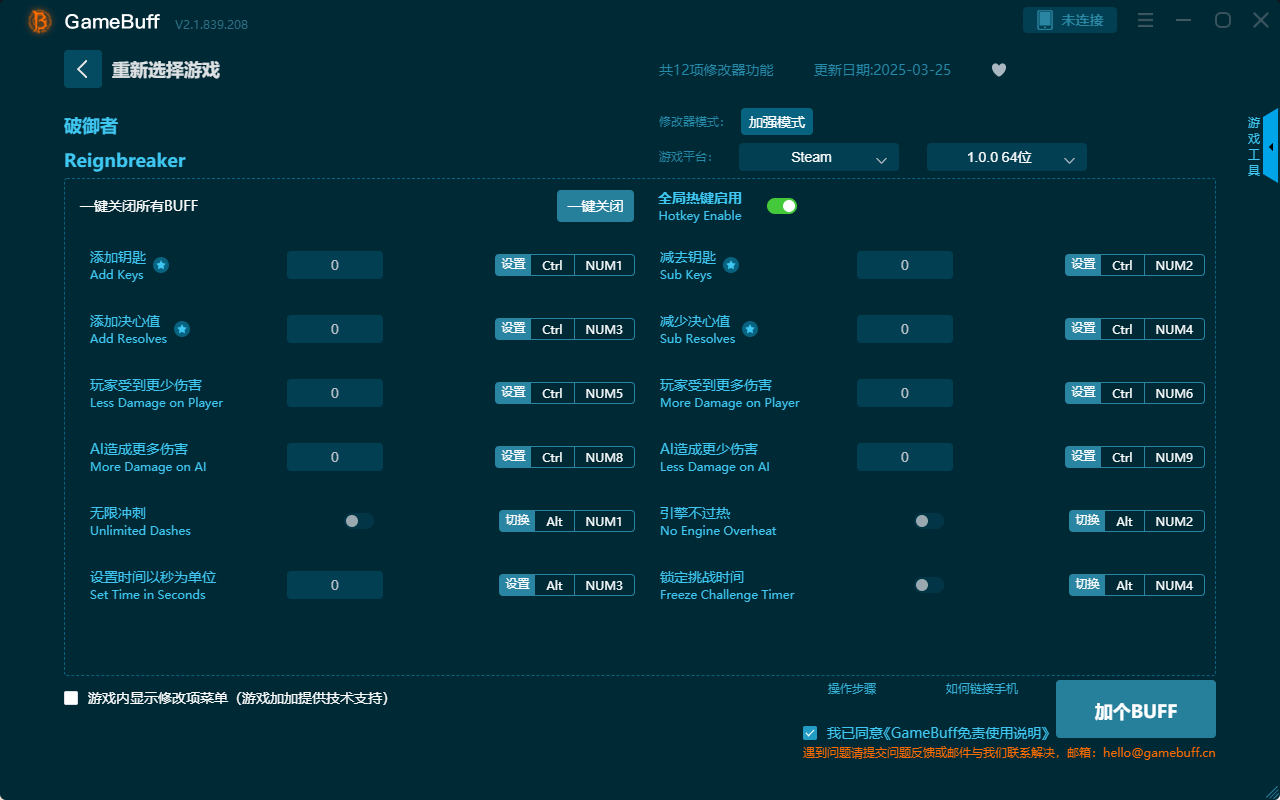Click the star icon beside Add Keys
Viewport: 1280px width, 800px height.
tap(161, 265)
